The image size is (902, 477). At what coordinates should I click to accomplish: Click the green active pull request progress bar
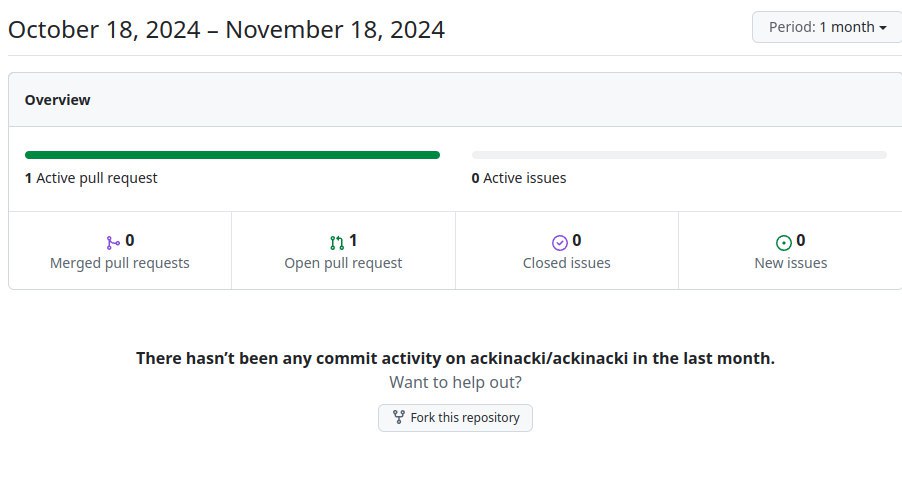(x=232, y=155)
